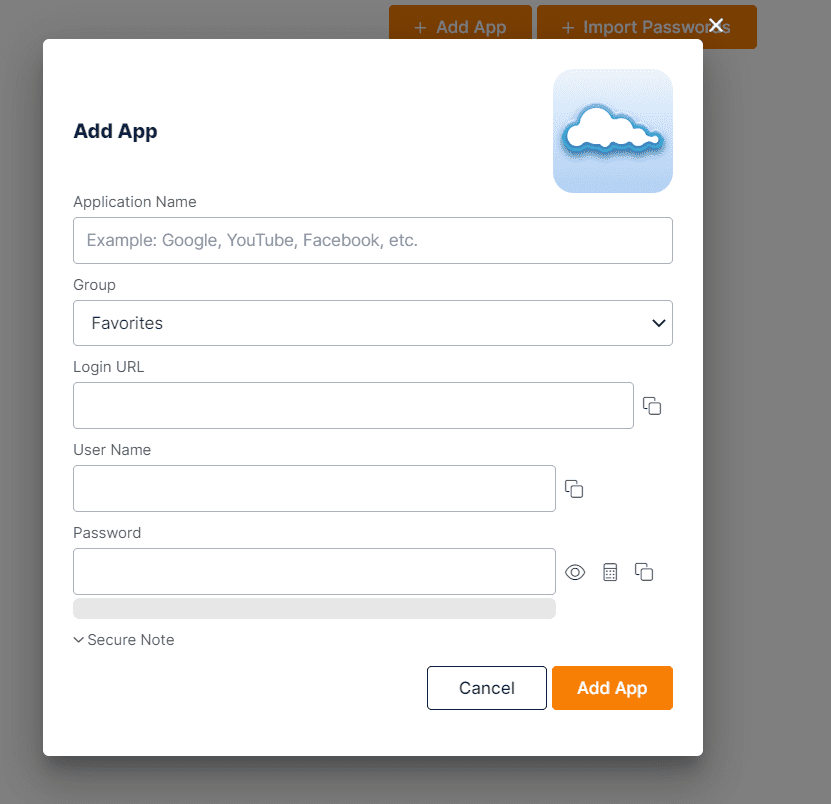831x804 pixels.
Task: Click the cloud app icon image
Action: point(613,131)
